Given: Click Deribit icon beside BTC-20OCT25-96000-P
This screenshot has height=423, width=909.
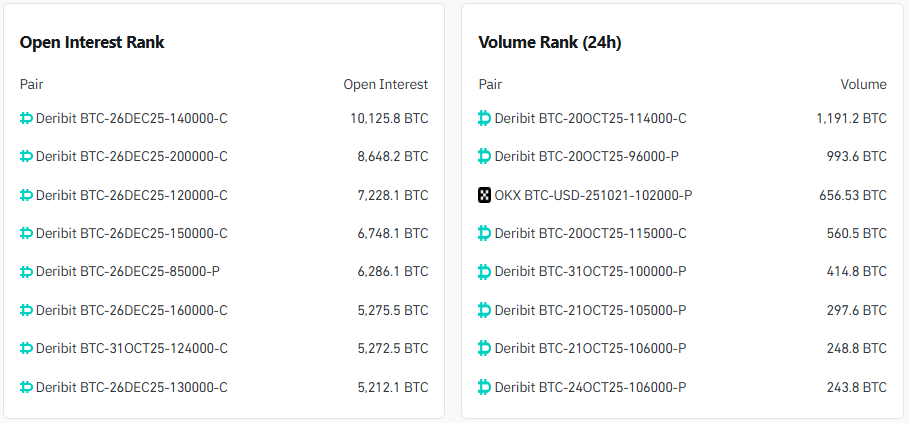Looking at the screenshot, I should point(485,156).
